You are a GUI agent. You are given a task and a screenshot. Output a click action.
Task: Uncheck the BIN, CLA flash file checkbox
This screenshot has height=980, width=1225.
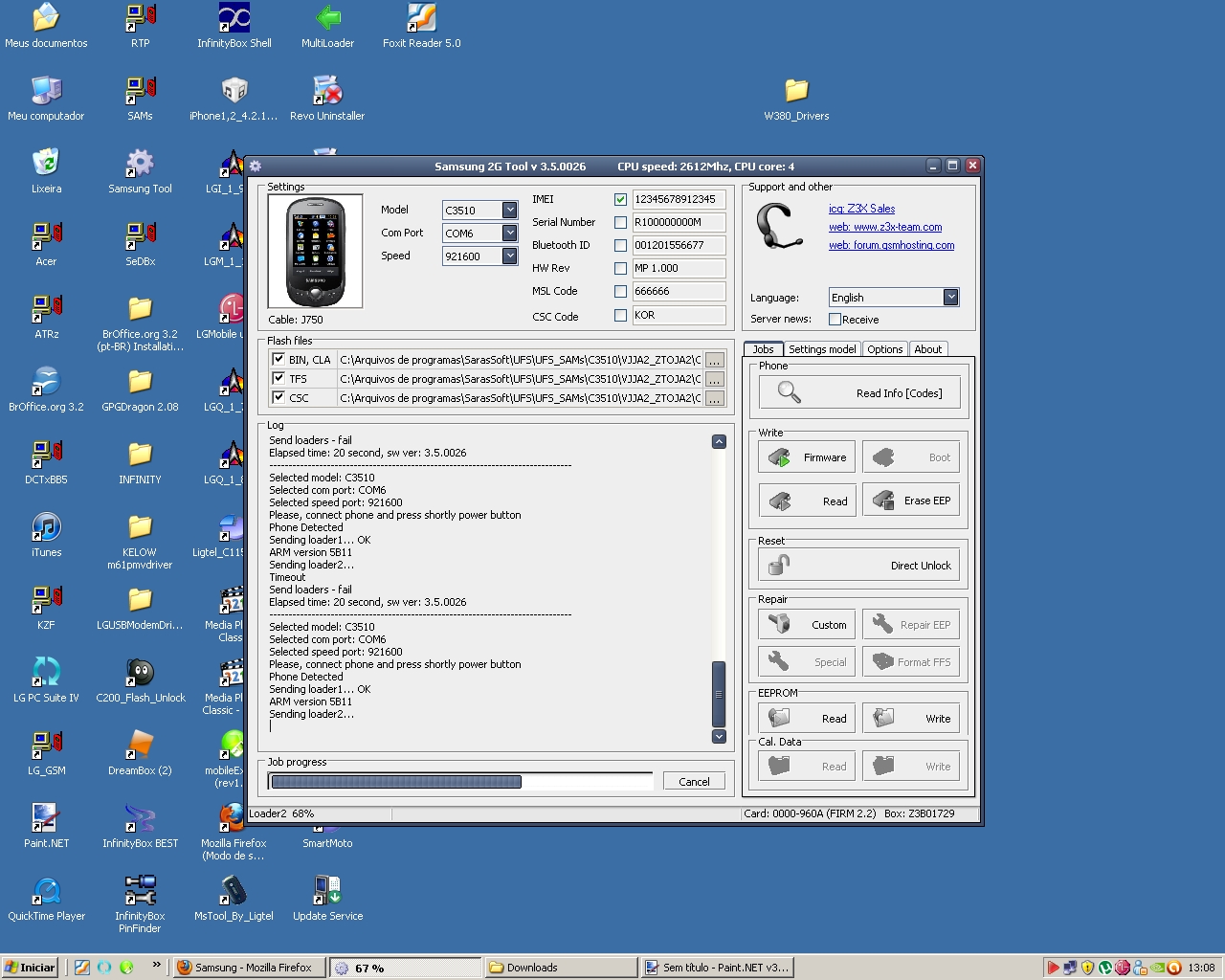pyautogui.click(x=278, y=359)
